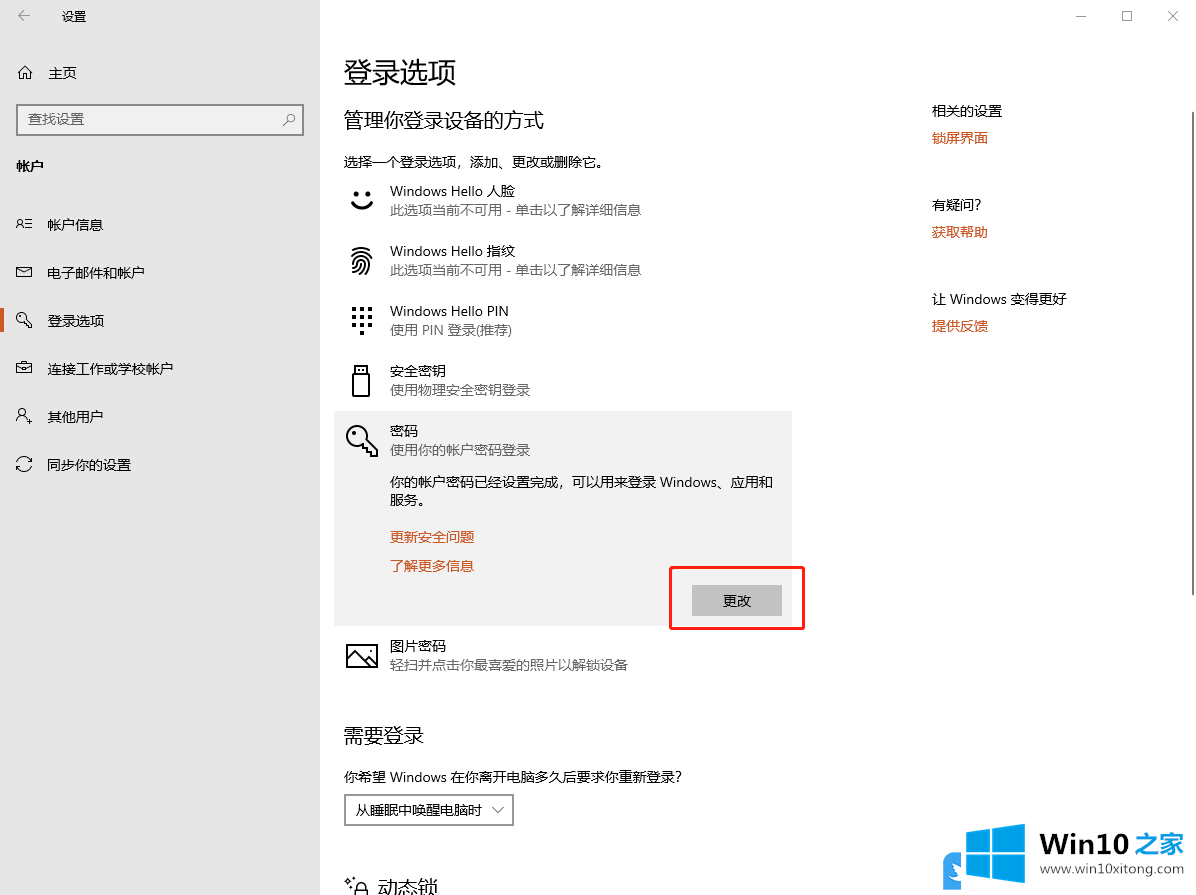Image resolution: width=1196 pixels, height=895 pixels.
Task: Click the briefcase icon for 连接工作或学校帐户
Action: 24,368
